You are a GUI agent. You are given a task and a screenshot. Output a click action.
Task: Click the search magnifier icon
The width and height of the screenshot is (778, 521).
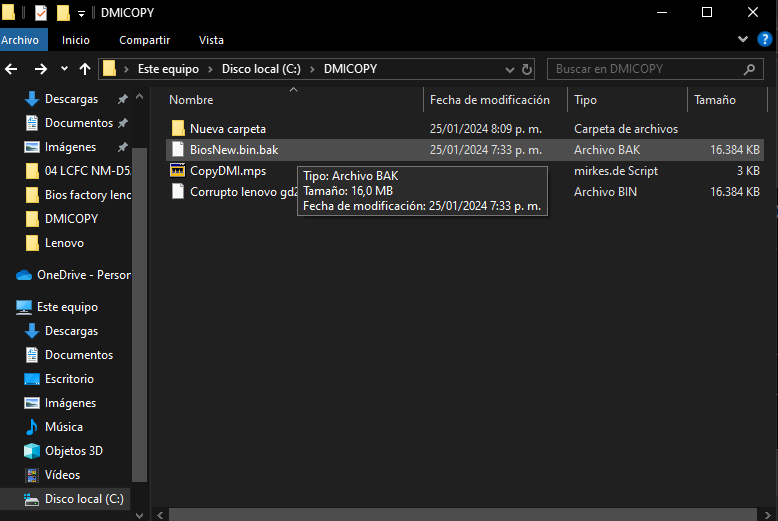click(749, 69)
